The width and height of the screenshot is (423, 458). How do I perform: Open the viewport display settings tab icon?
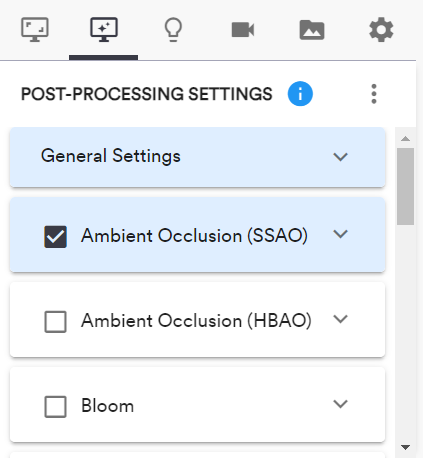point(35,30)
